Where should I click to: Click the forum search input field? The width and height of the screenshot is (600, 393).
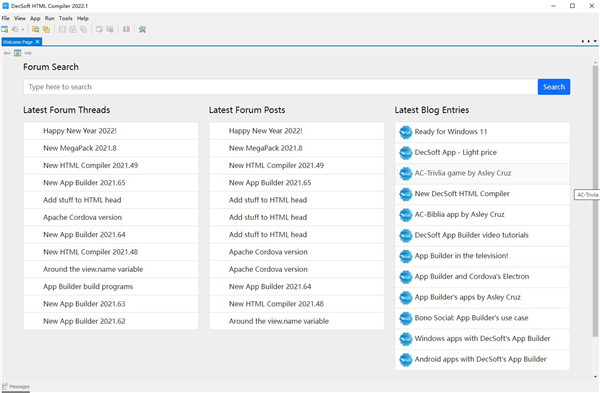280,87
